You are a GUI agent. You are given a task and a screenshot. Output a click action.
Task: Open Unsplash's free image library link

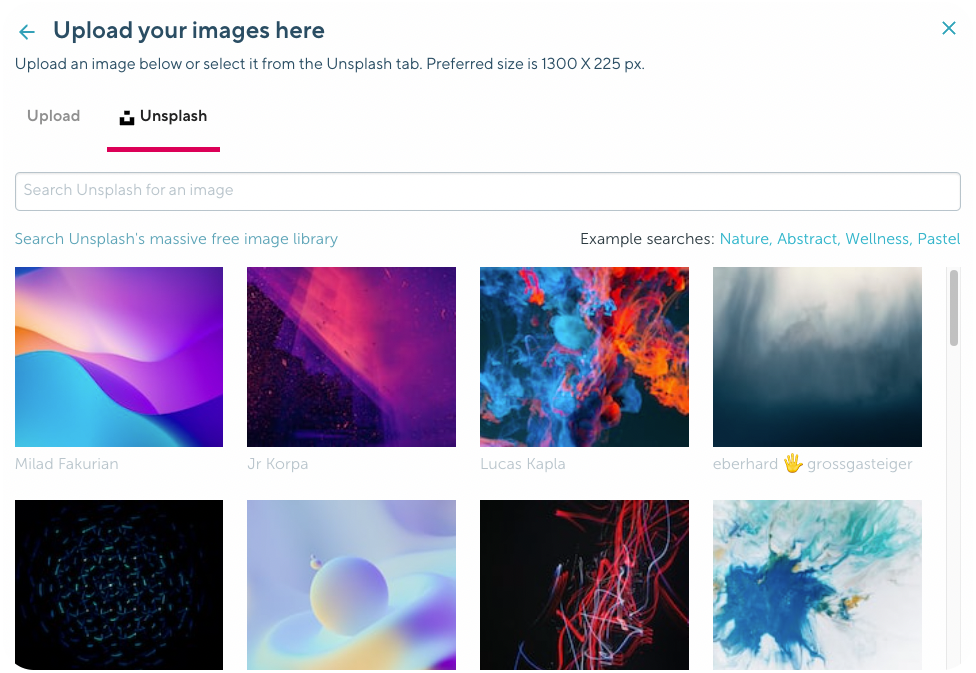point(176,239)
